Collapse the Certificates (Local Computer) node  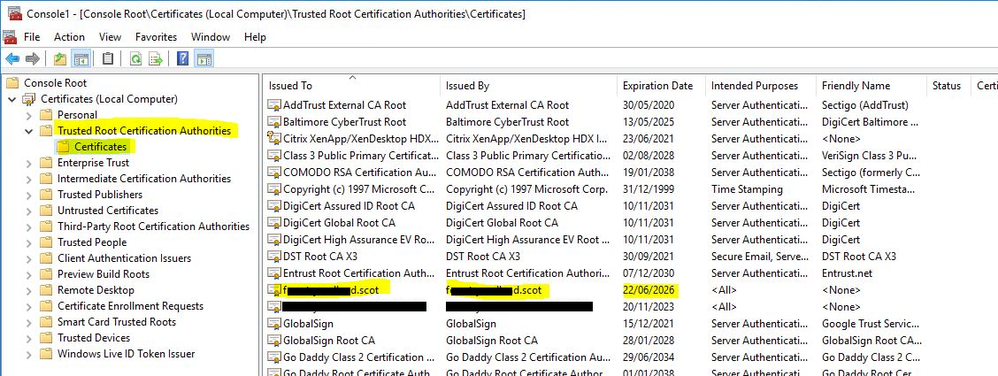pos(11,99)
